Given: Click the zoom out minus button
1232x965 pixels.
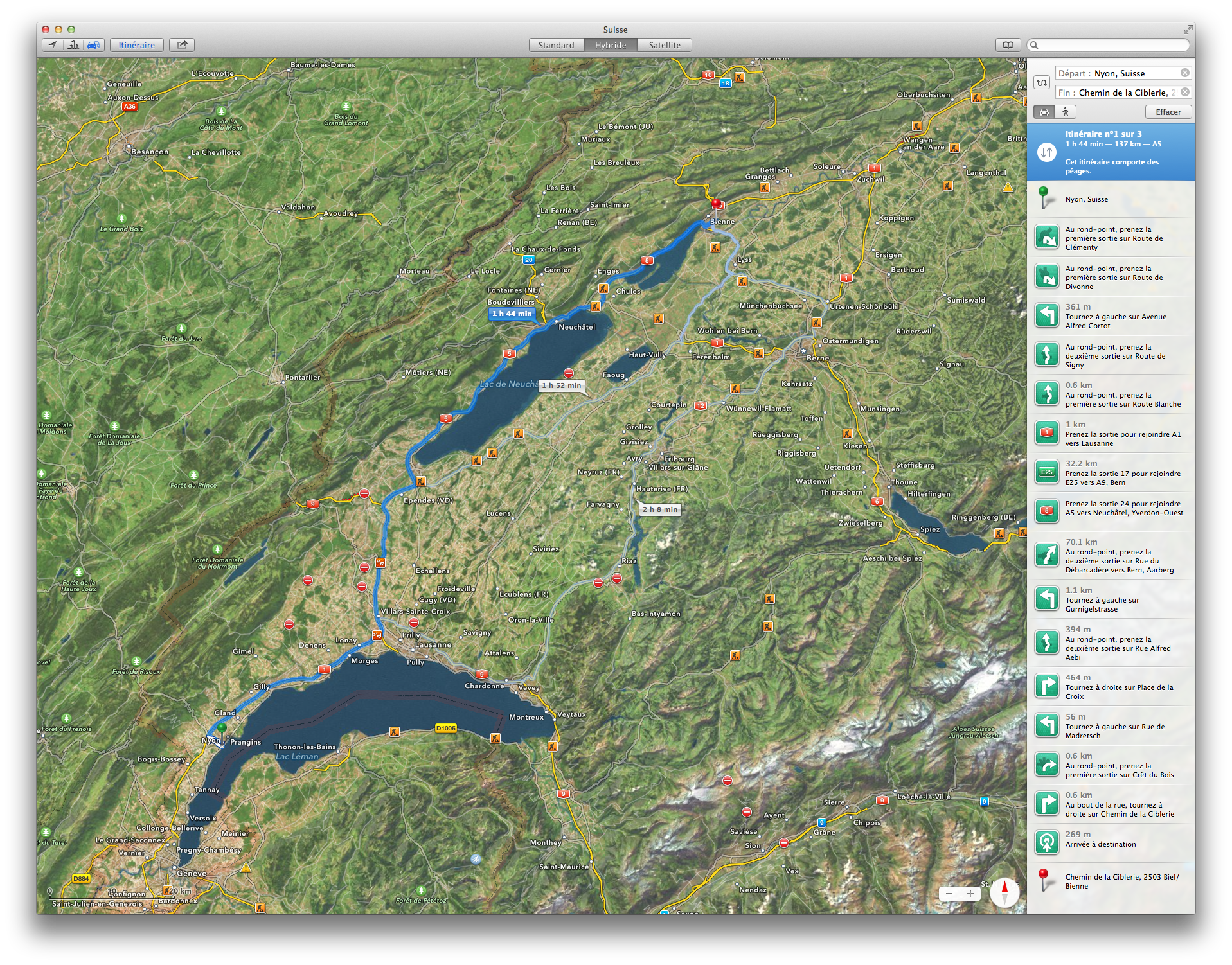Looking at the screenshot, I should [949, 894].
